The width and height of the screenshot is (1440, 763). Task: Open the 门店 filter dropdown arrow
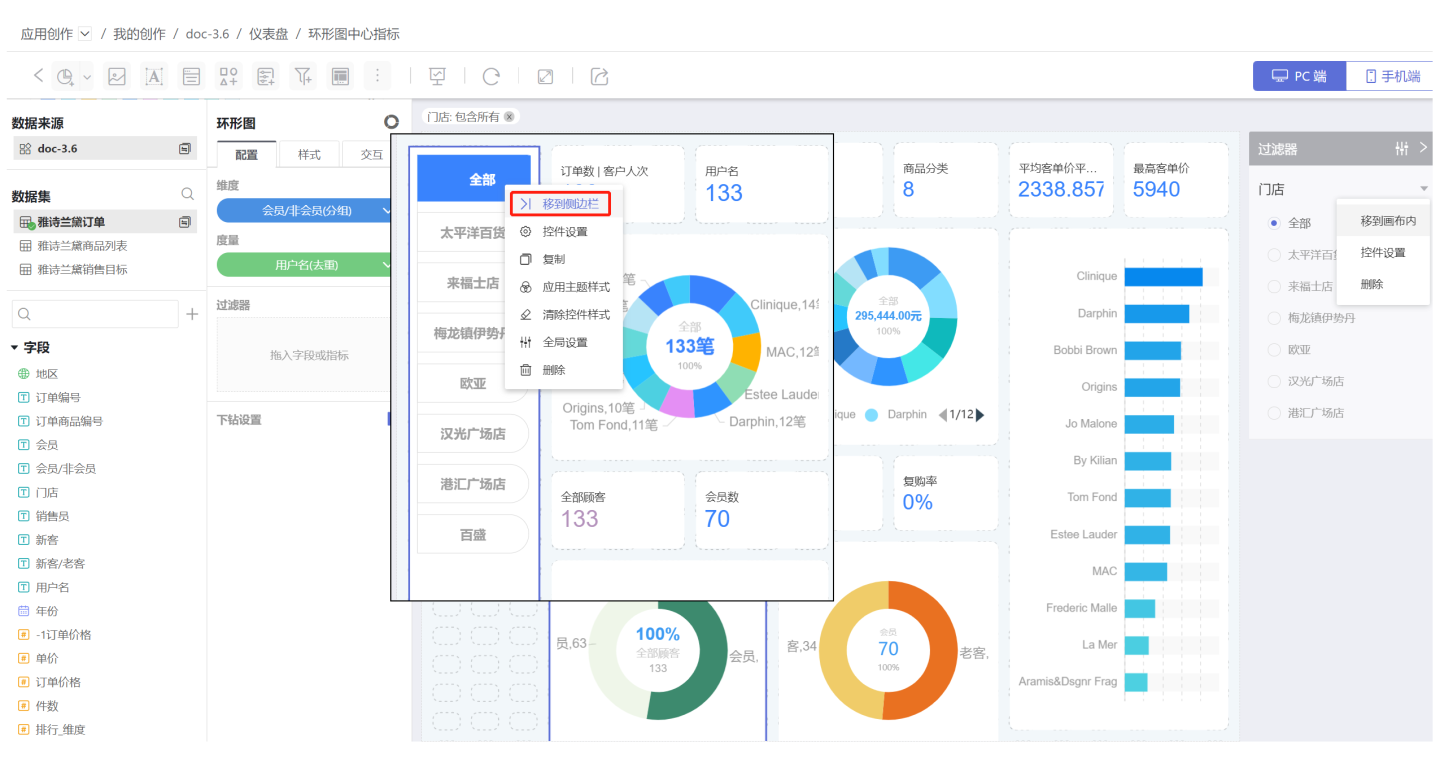click(1423, 189)
